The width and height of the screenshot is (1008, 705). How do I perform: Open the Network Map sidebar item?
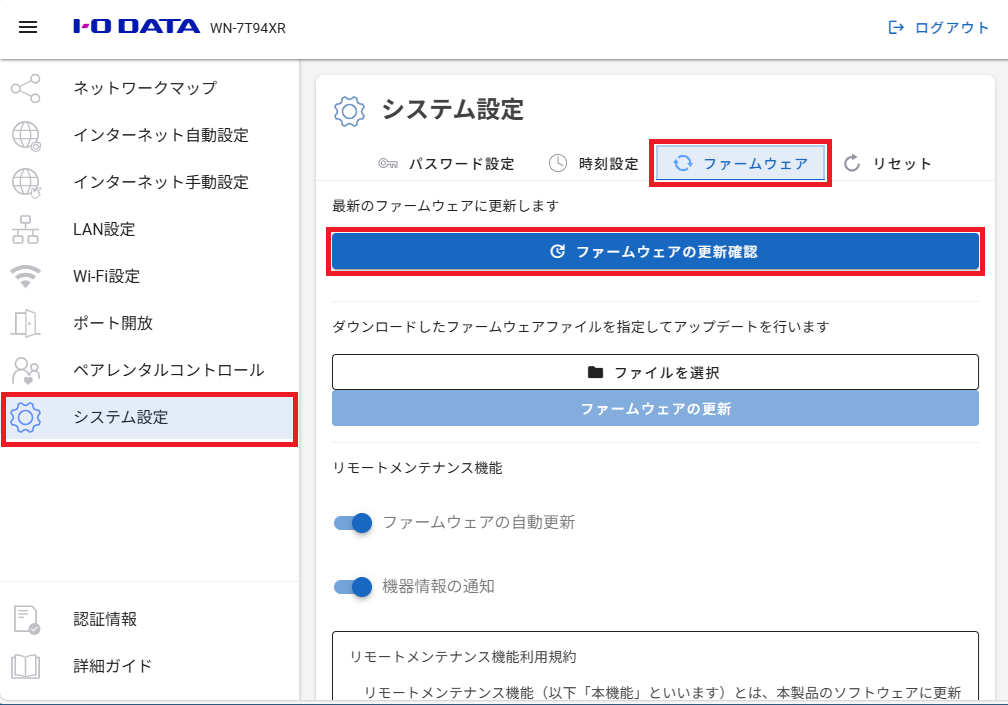tap(25, 88)
